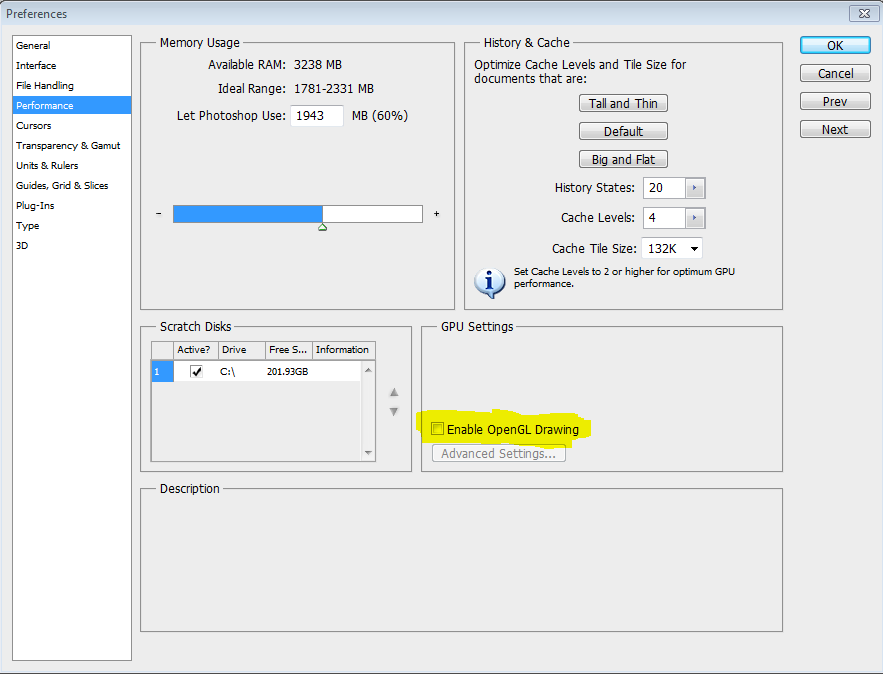Viewport: 883px width, 674px height.
Task: Select the Transparency & Gamut category
Action: 72,145
